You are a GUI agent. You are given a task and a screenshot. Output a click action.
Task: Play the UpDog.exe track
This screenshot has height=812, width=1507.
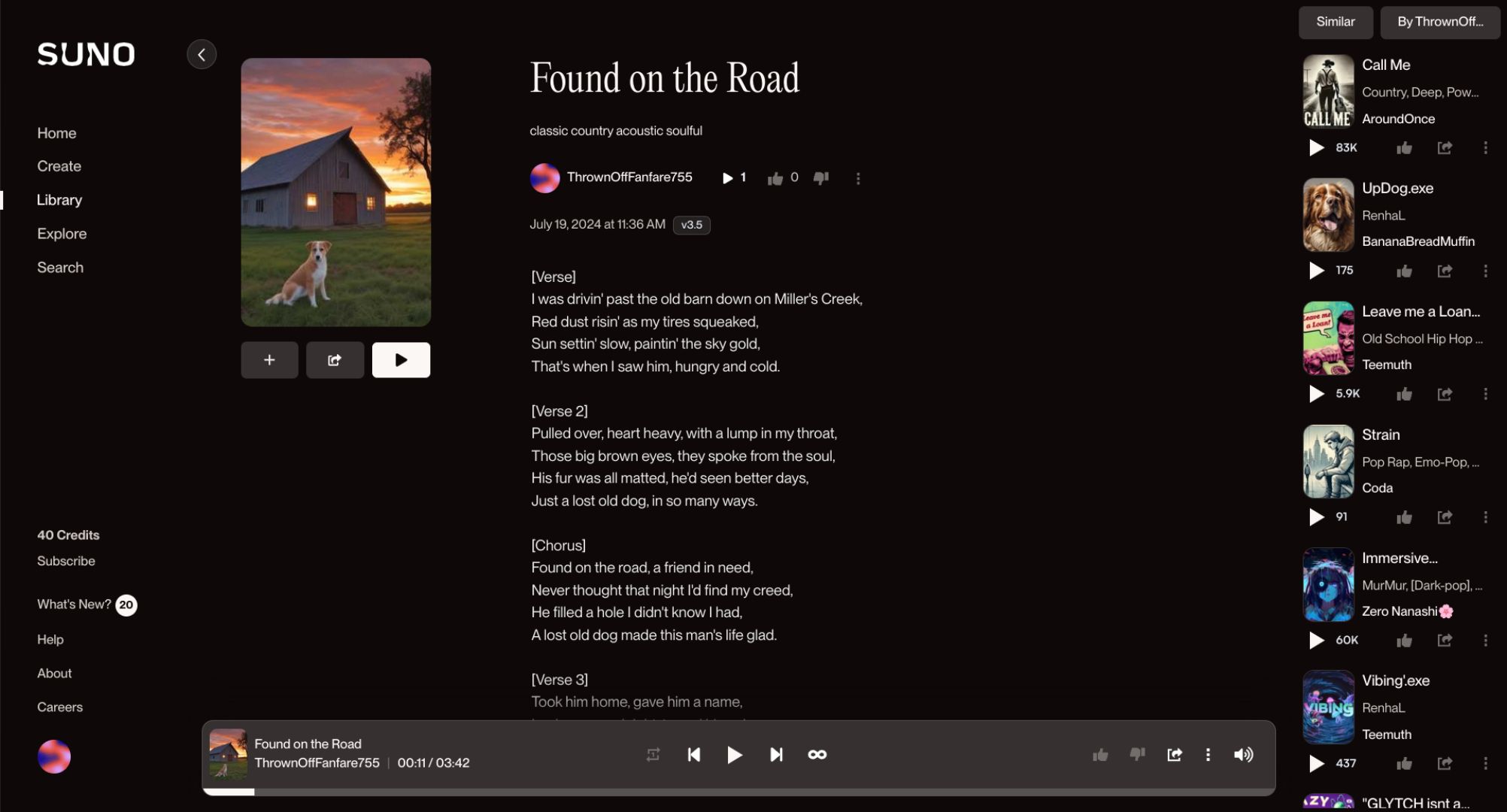coord(1316,271)
